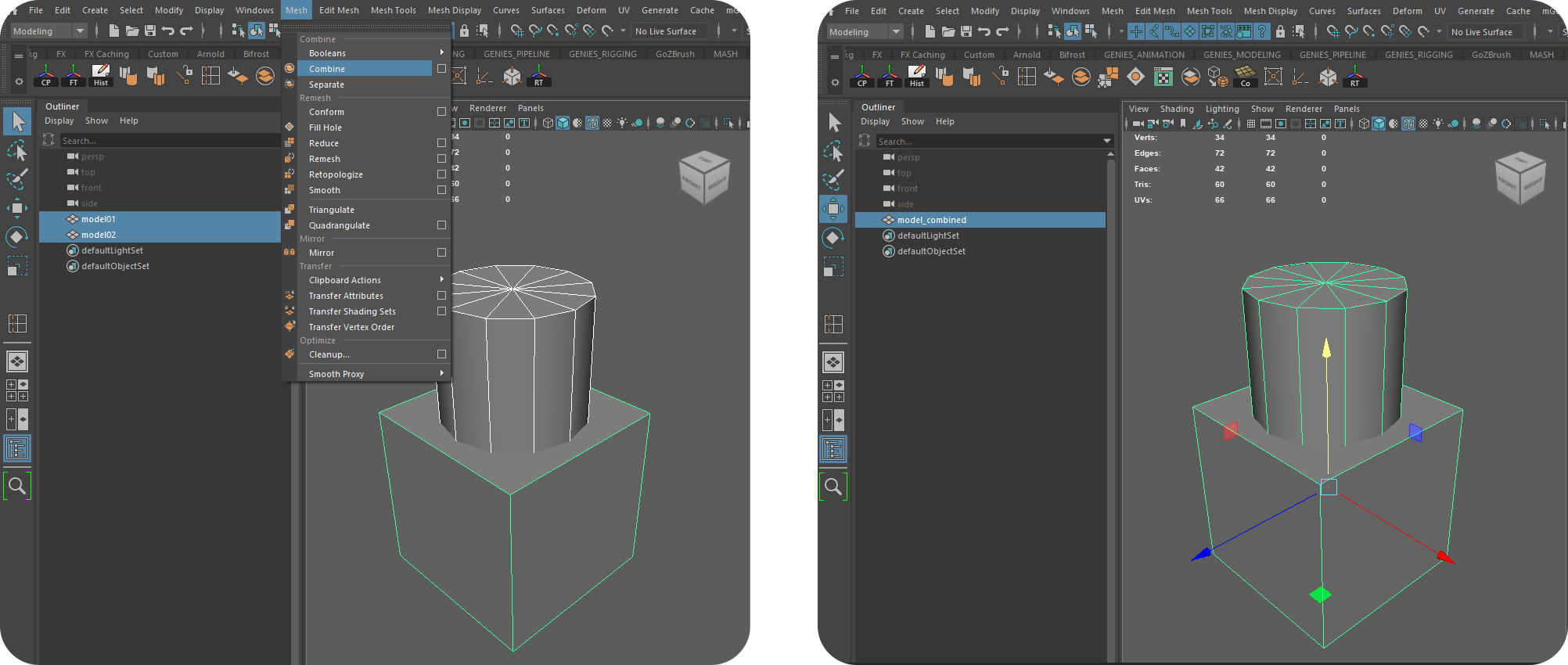Open Modeling menu set dropdown in right window
This screenshot has height=665, width=1568.
(865, 32)
